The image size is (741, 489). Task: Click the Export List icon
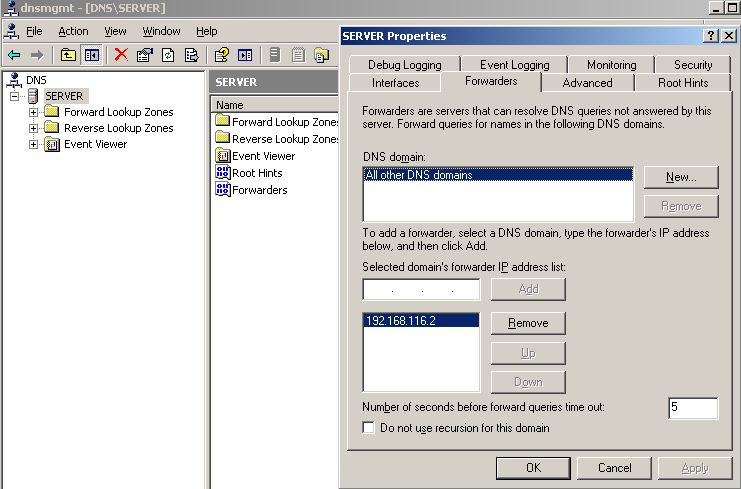click(x=191, y=55)
